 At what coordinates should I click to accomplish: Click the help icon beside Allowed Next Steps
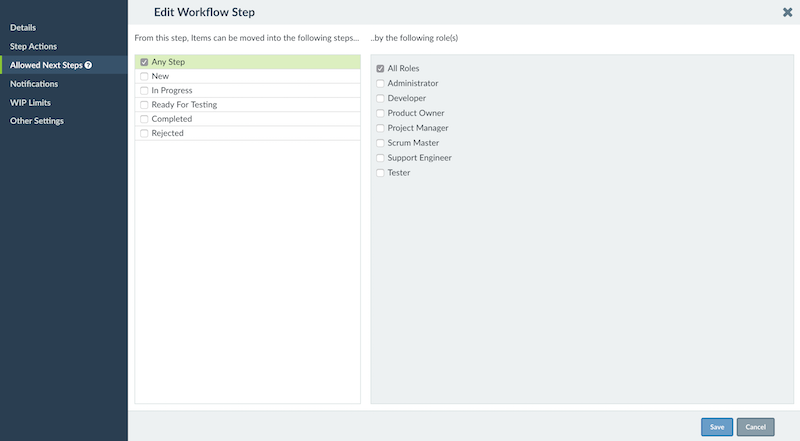pyautogui.click(x=88, y=65)
